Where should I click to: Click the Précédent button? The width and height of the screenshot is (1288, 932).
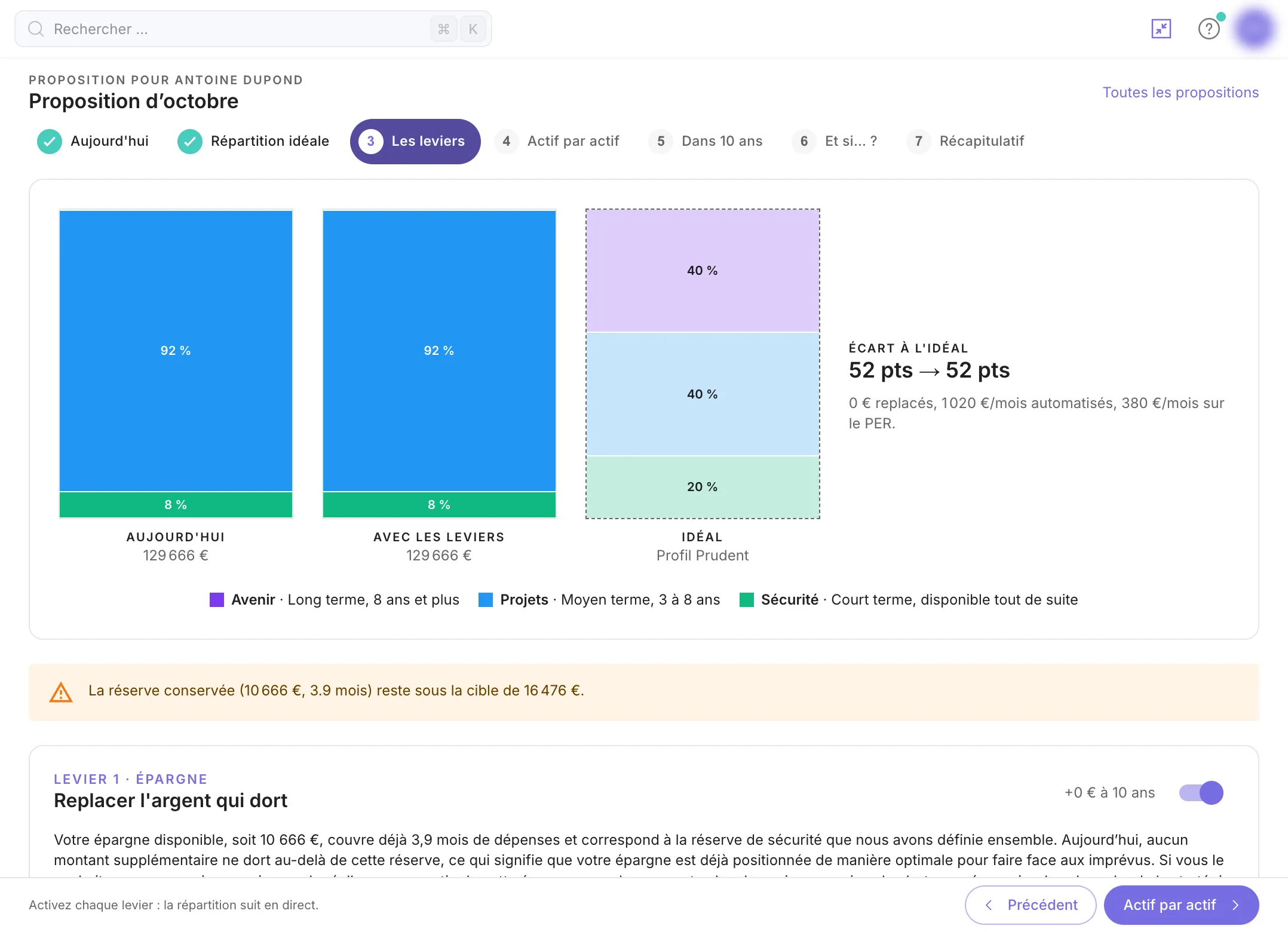[x=1031, y=905]
